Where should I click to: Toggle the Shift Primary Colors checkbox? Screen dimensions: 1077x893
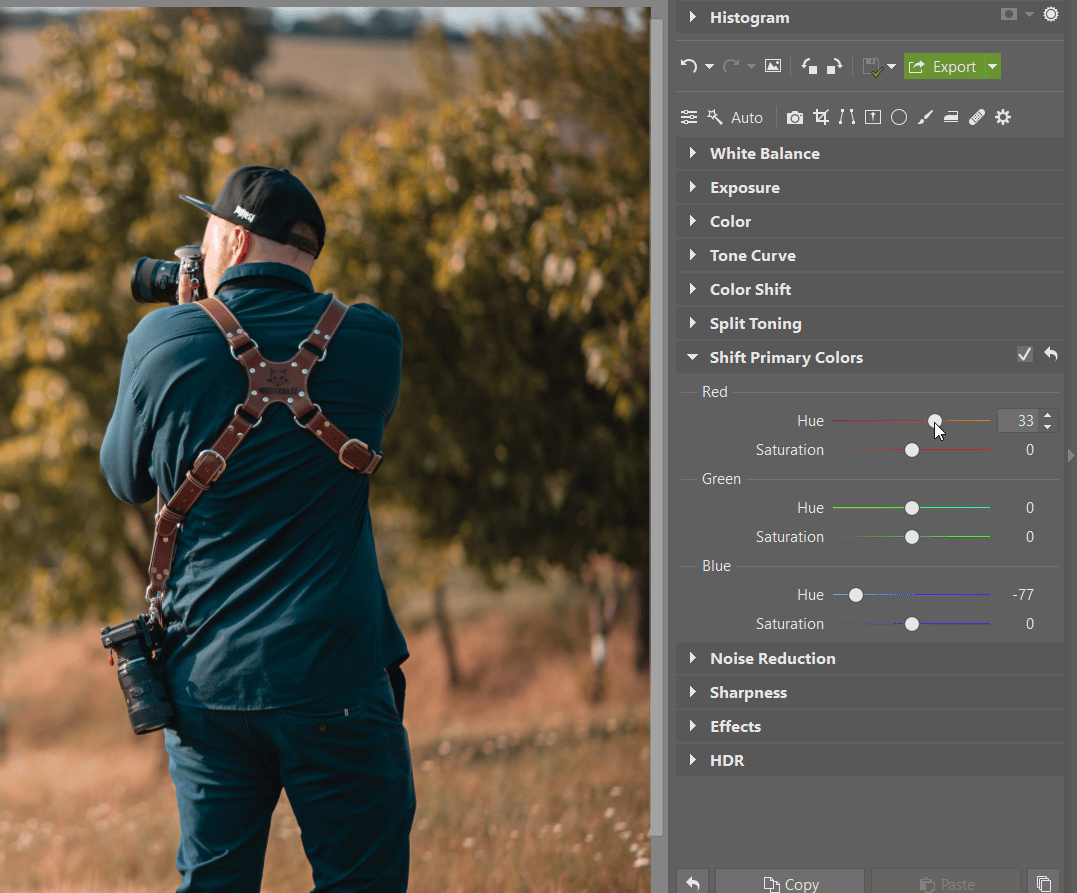pos(1024,354)
